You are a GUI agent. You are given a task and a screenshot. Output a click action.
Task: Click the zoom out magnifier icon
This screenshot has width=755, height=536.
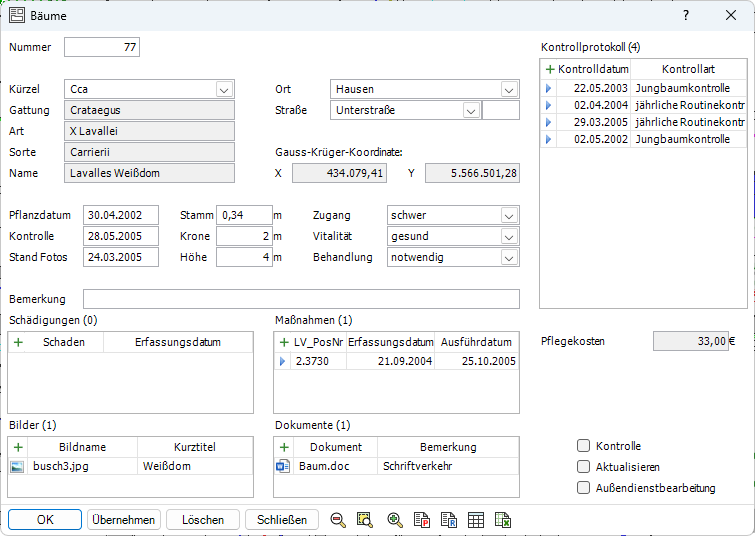[x=338, y=520]
